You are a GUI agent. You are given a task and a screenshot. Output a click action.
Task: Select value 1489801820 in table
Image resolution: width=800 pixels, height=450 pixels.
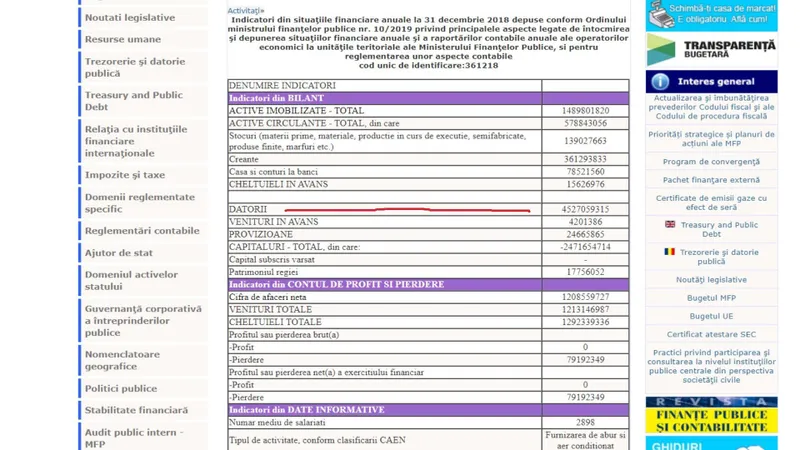(x=585, y=111)
